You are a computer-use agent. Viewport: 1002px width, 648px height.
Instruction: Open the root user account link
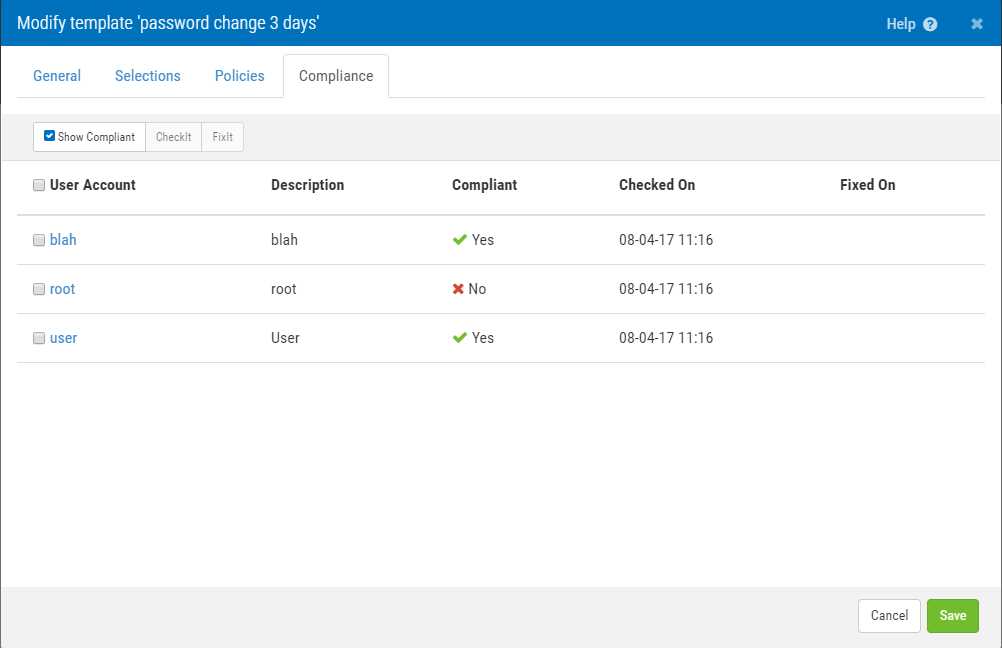63,289
